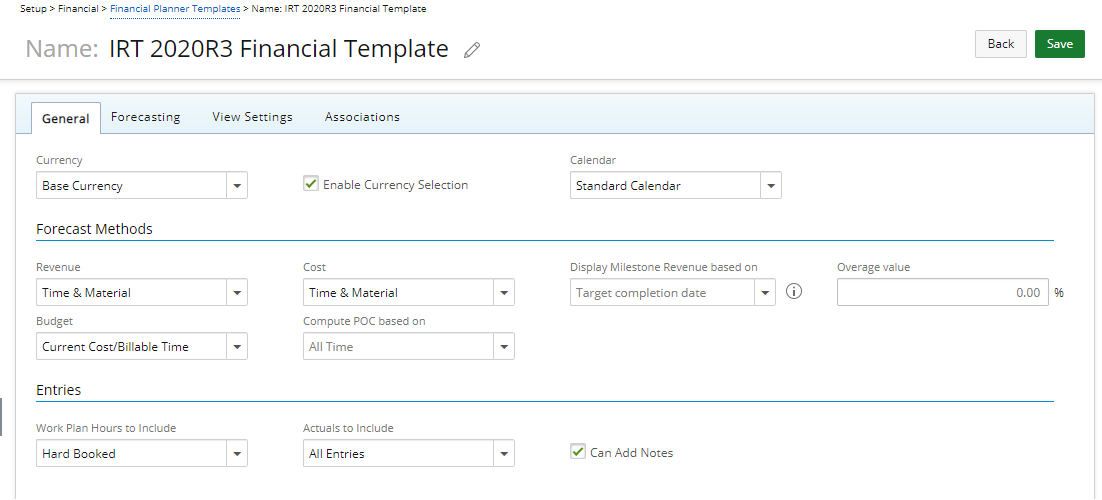Switch to the Forecasting tab

click(x=145, y=117)
